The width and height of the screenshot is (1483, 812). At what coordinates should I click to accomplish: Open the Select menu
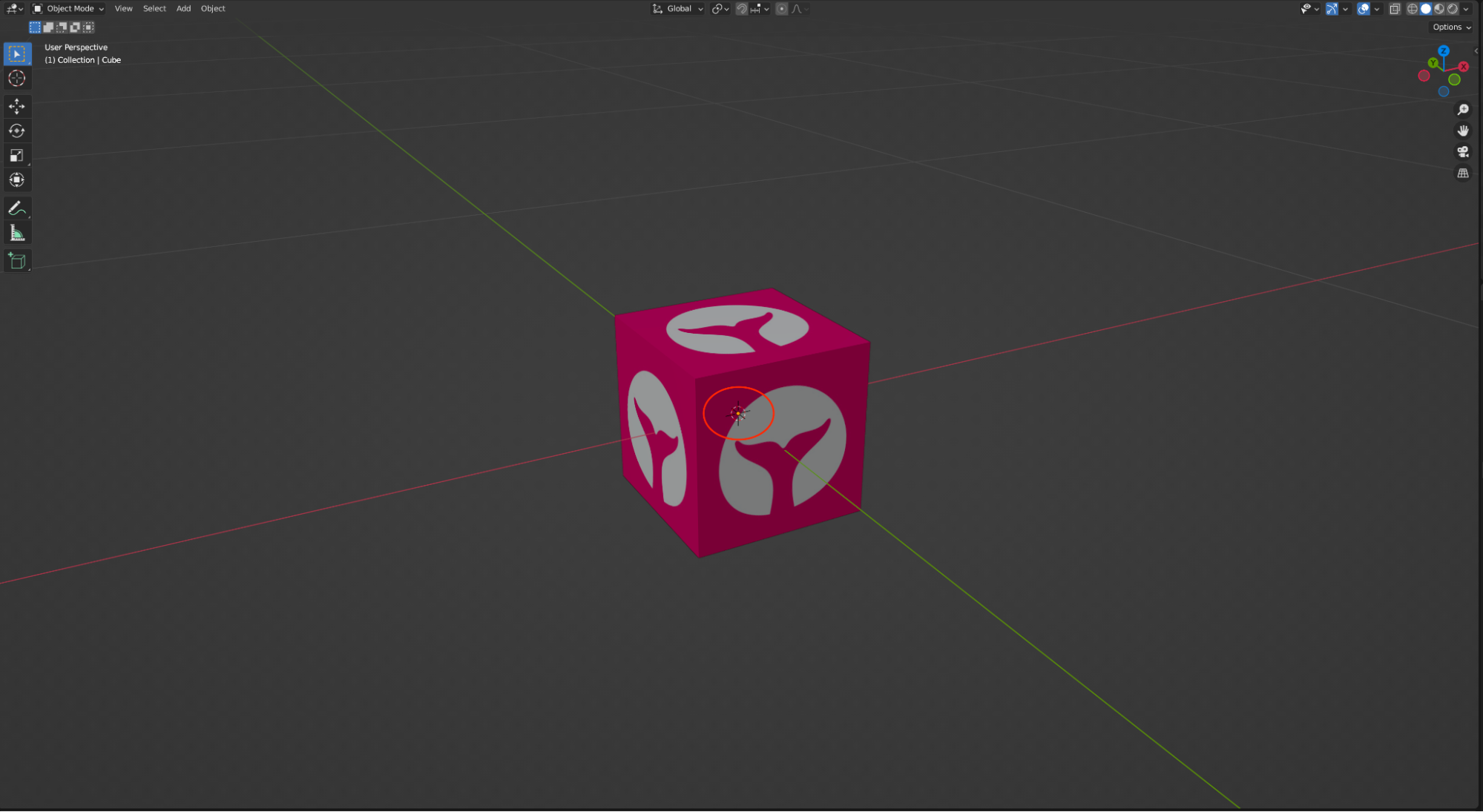point(154,9)
